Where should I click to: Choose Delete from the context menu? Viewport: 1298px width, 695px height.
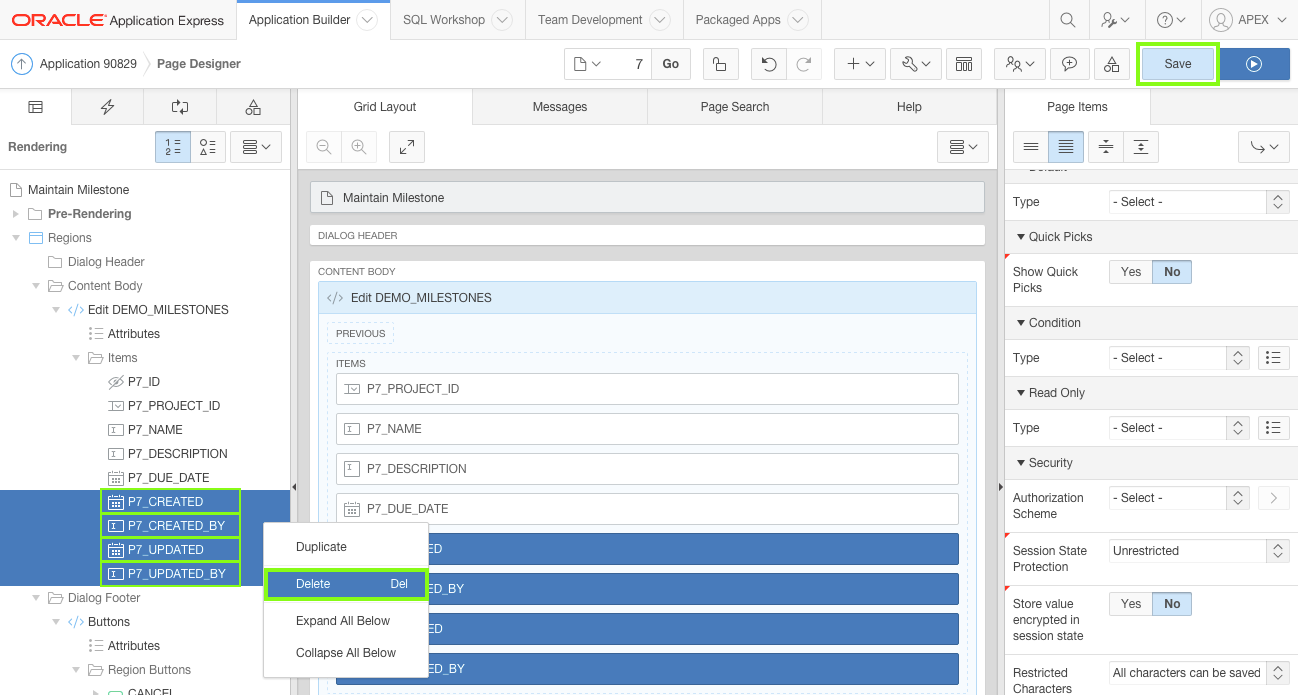346,584
